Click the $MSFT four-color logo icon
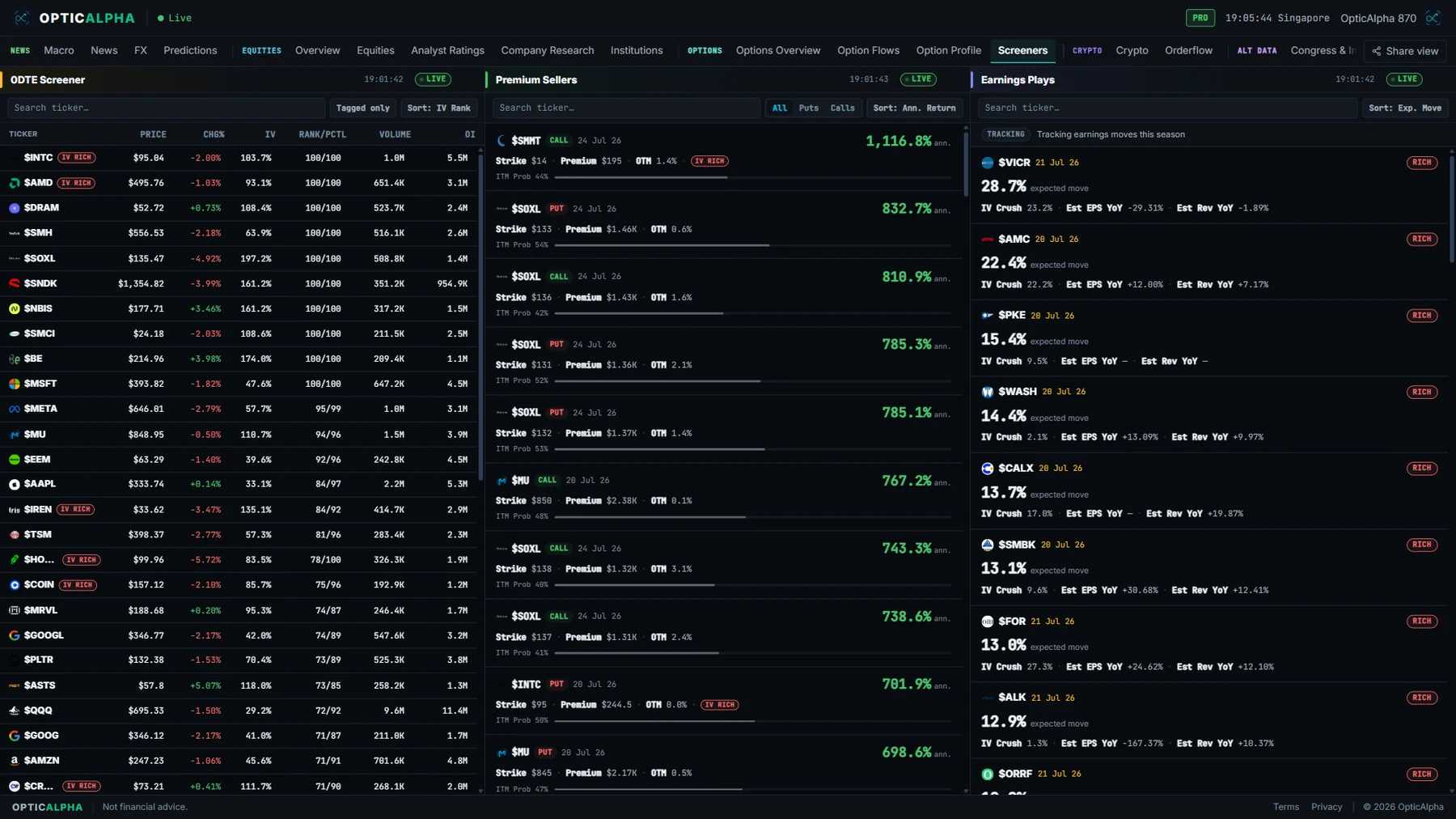Screen dimensions: 1456x819 click(x=15, y=384)
